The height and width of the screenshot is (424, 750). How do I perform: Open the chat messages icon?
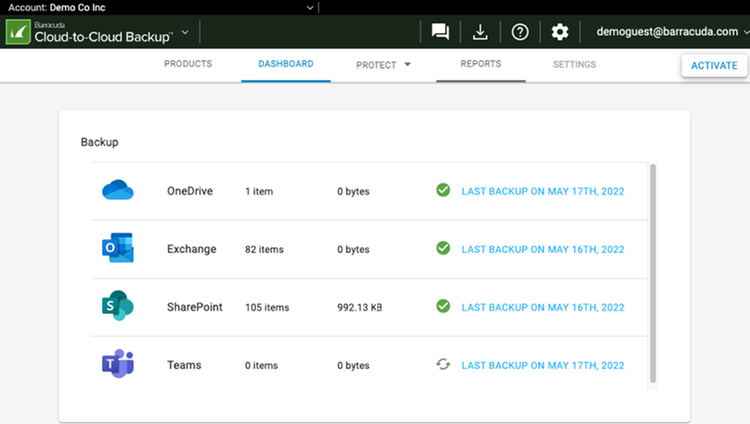(440, 32)
